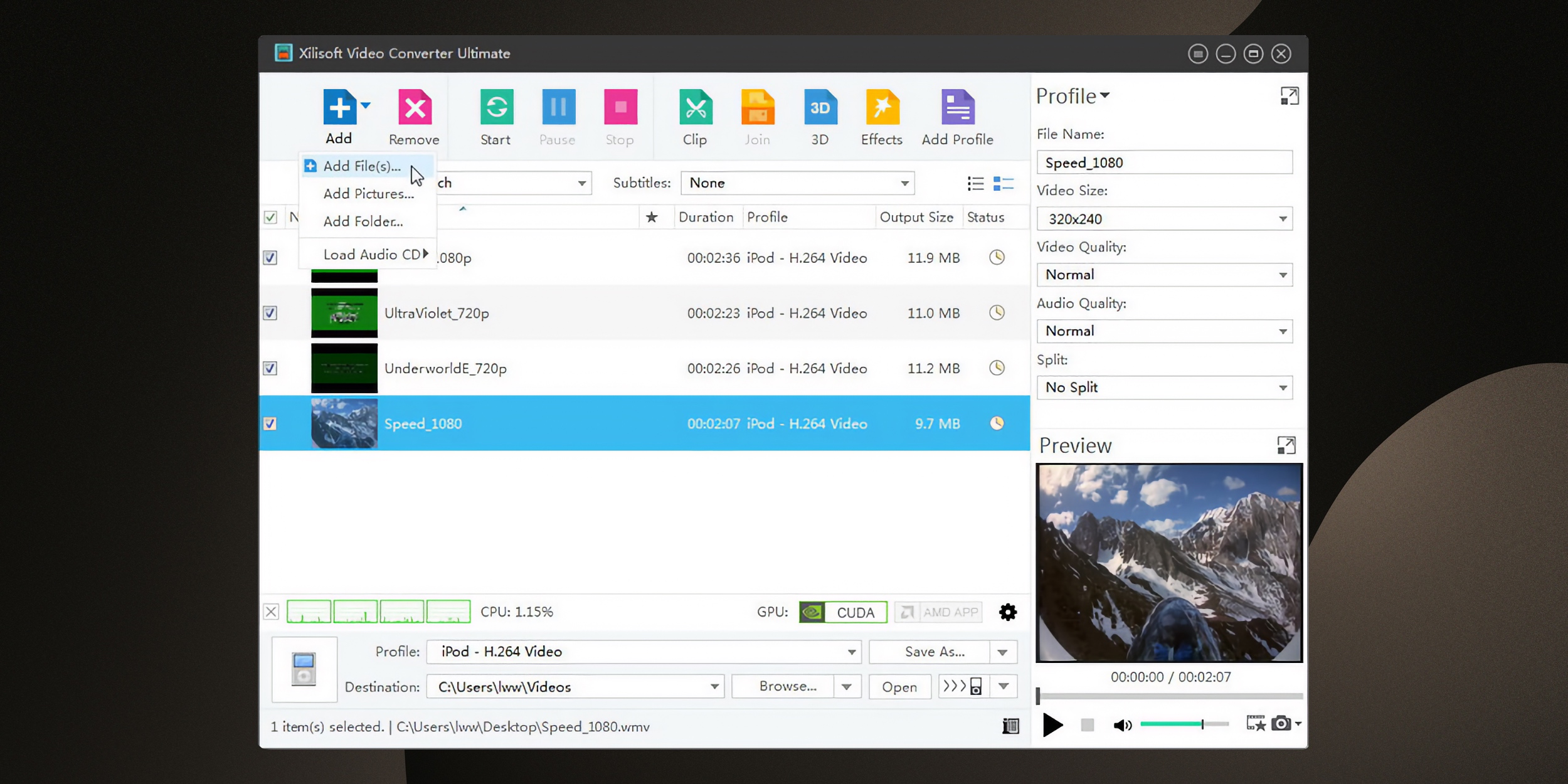Click the Join toolbar icon
The height and width of the screenshot is (784, 1568).
[x=758, y=108]
